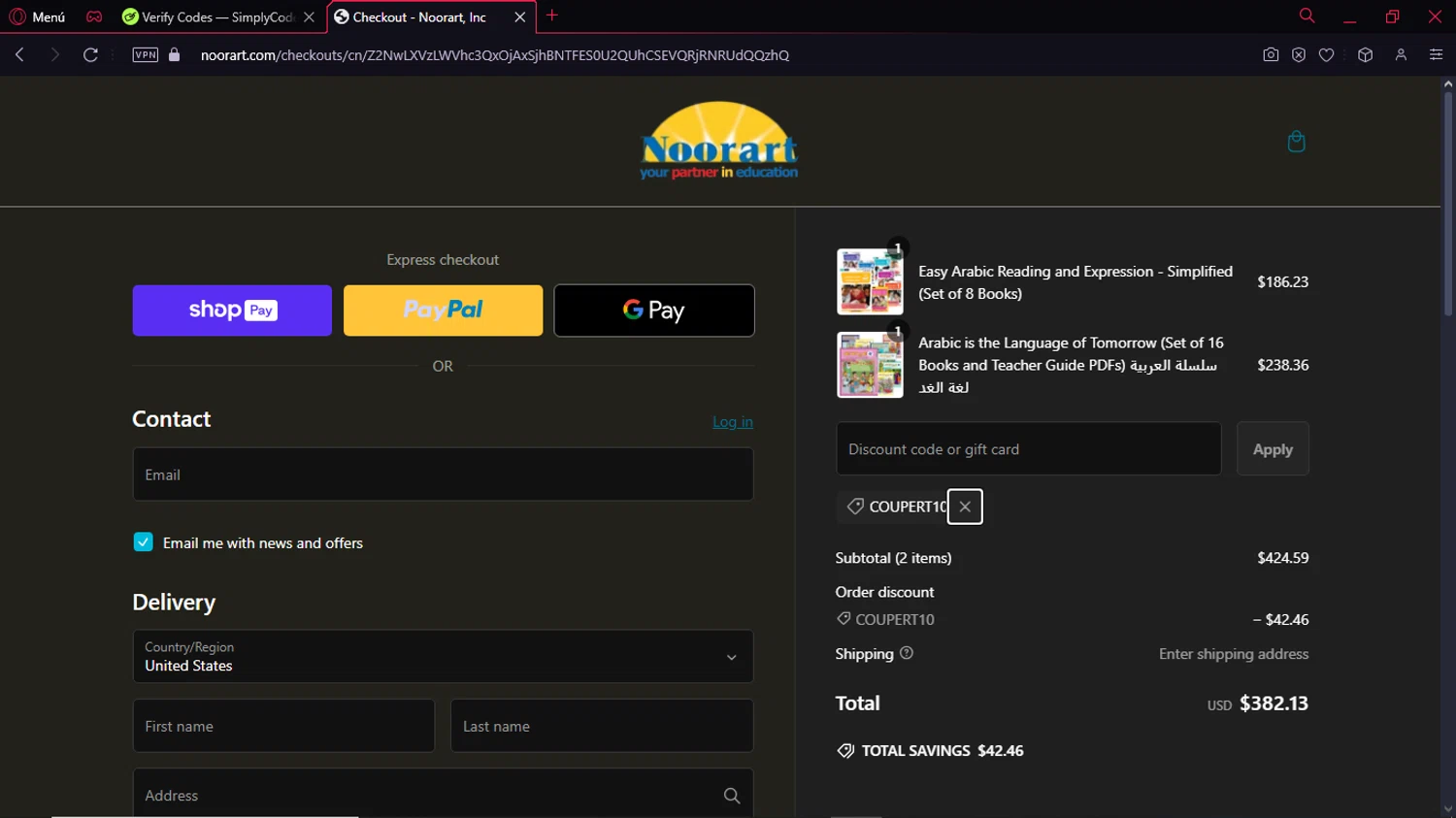Viewport: 1456px width, 818px height.
Task: Uncheck Email me with news and offers
Action: 143,542
